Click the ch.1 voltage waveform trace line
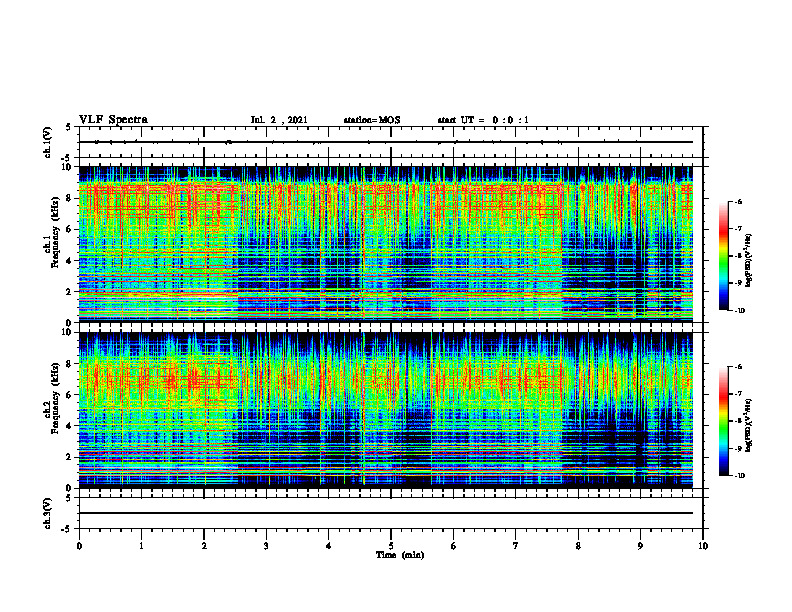This screenshot has width=792, height=612. [x=386, y=142]
